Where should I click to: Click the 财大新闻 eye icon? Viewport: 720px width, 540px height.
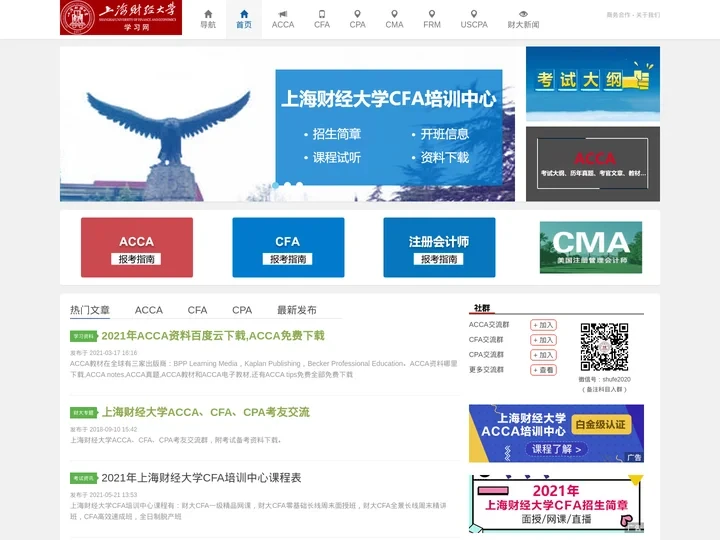click(523, 14)
